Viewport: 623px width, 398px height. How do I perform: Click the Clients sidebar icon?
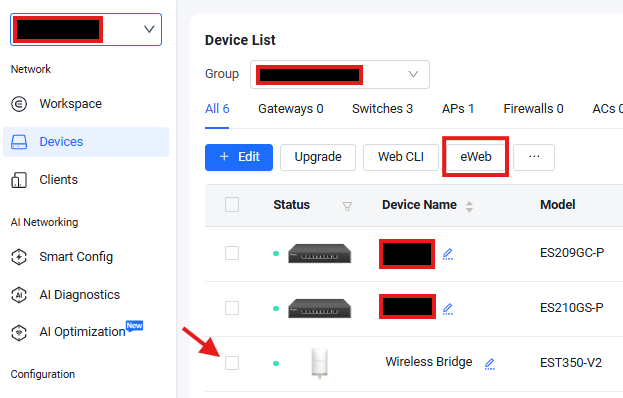[x=19, y=180]
